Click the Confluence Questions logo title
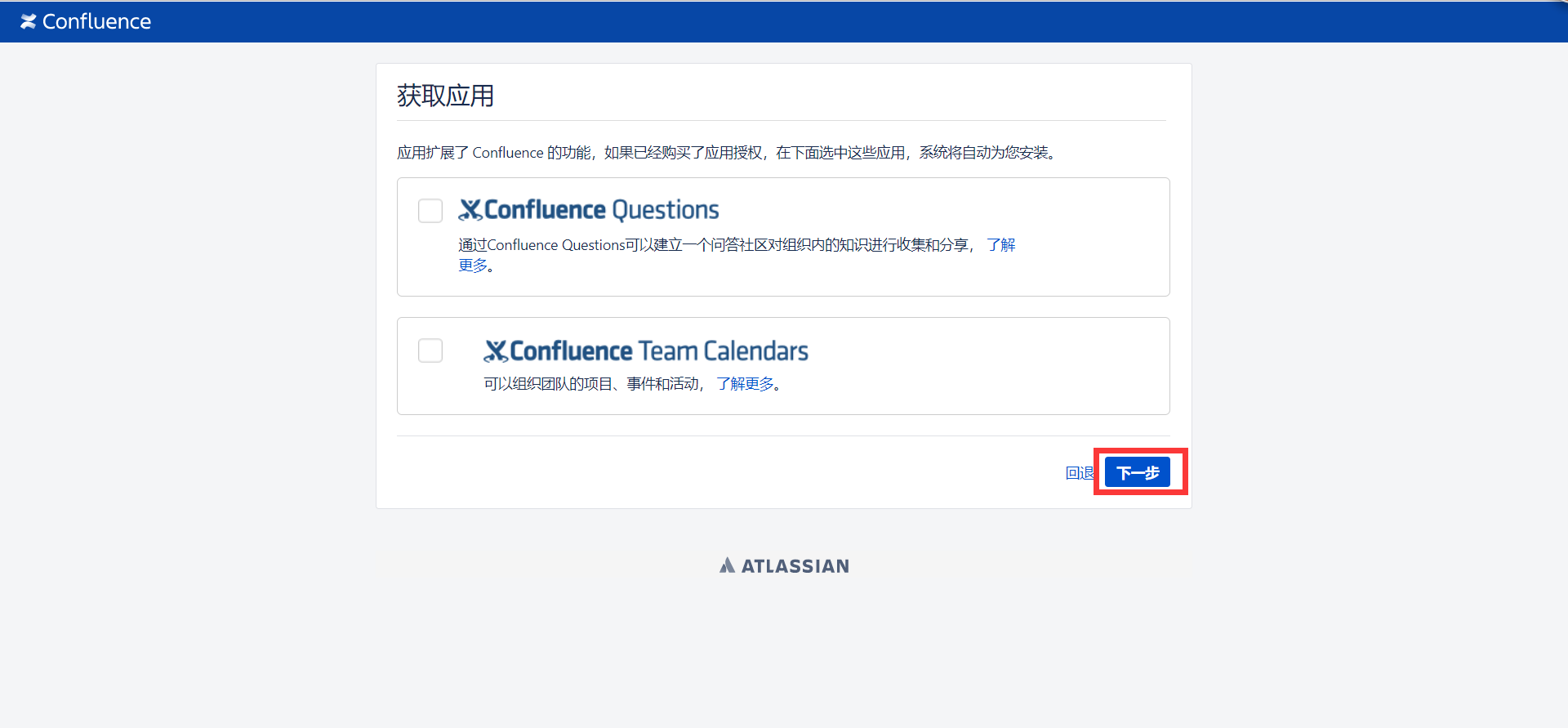 (x=589, y=210)
